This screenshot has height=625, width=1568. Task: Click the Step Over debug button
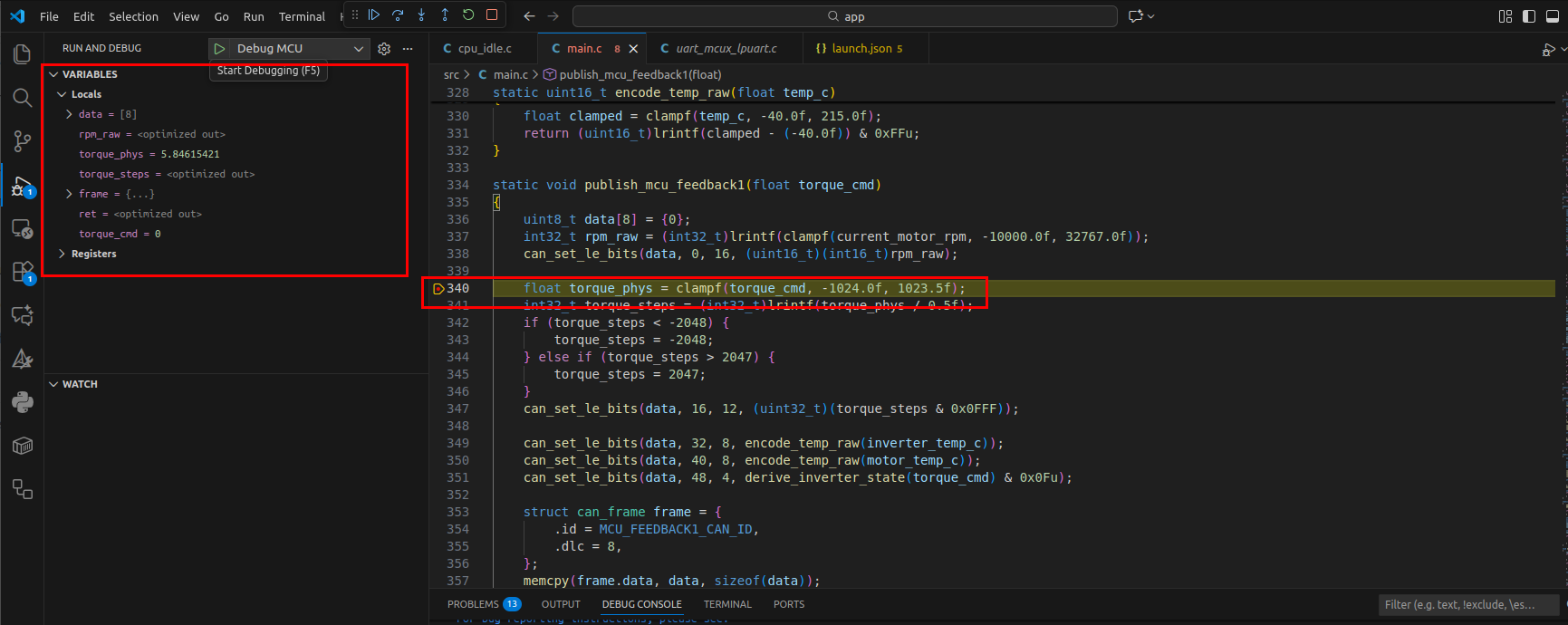coord(398,15)
